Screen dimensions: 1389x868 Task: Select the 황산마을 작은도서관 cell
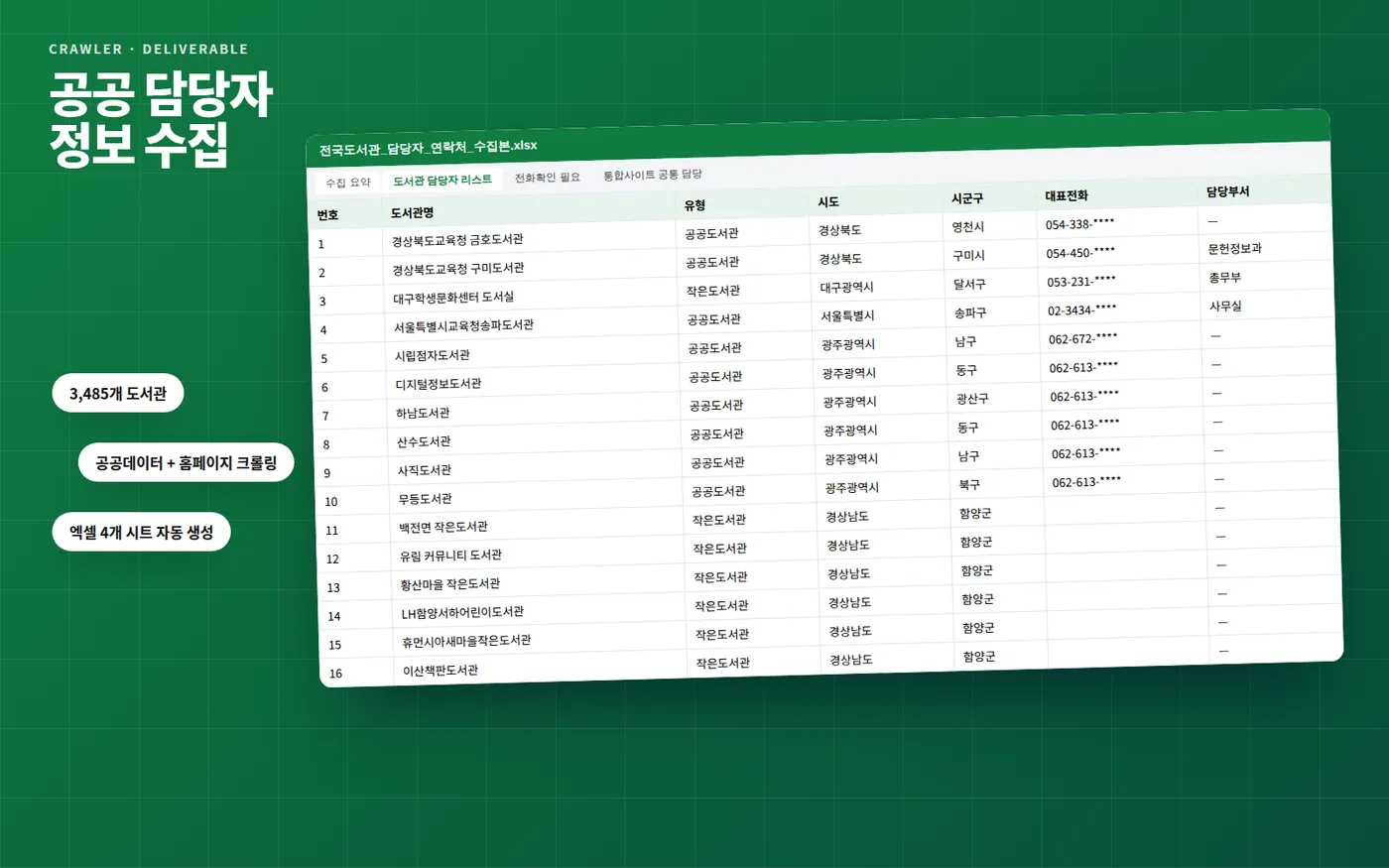[450, 584]
